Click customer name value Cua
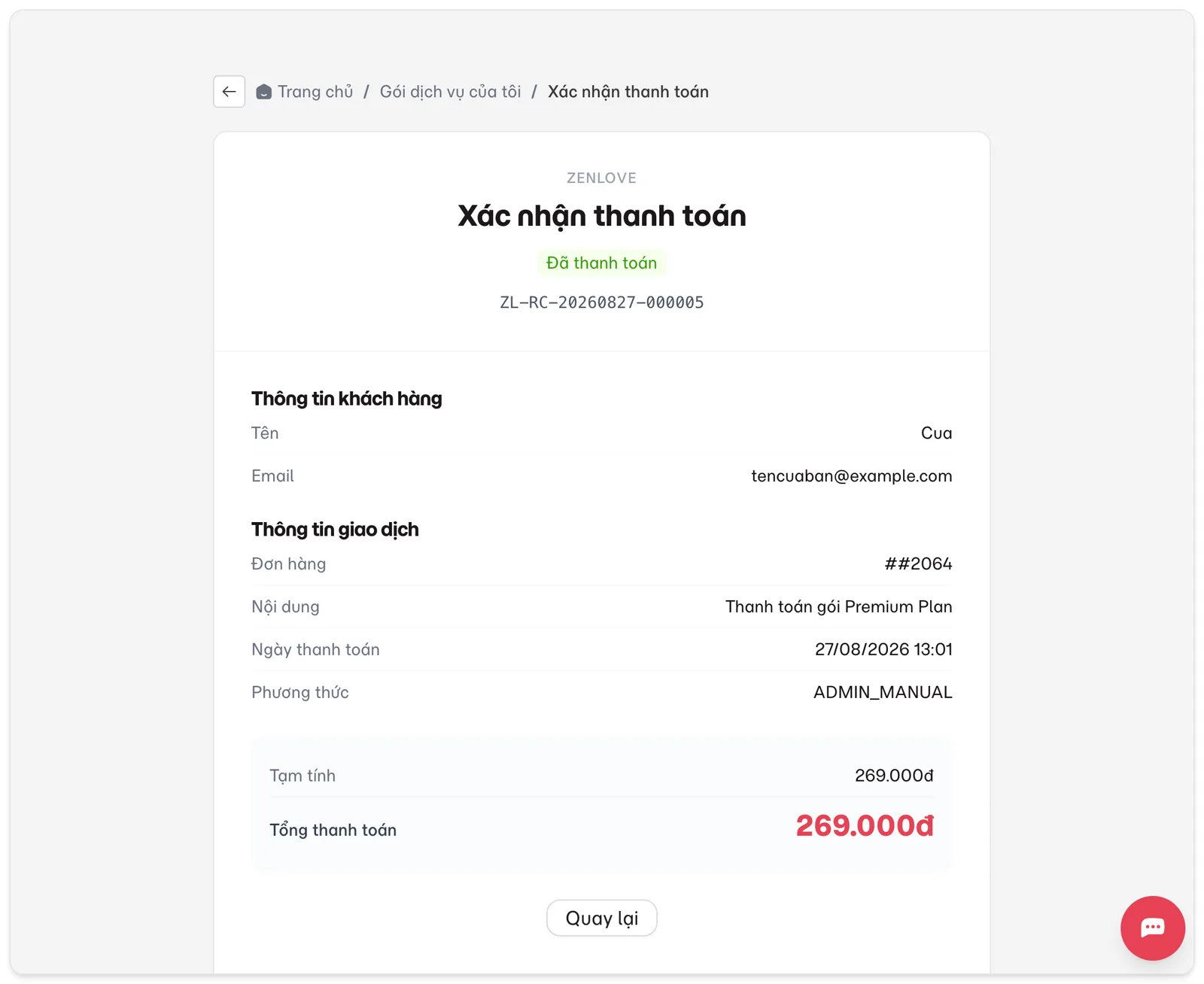The image size is (1204, 984). tap(937, 433)
